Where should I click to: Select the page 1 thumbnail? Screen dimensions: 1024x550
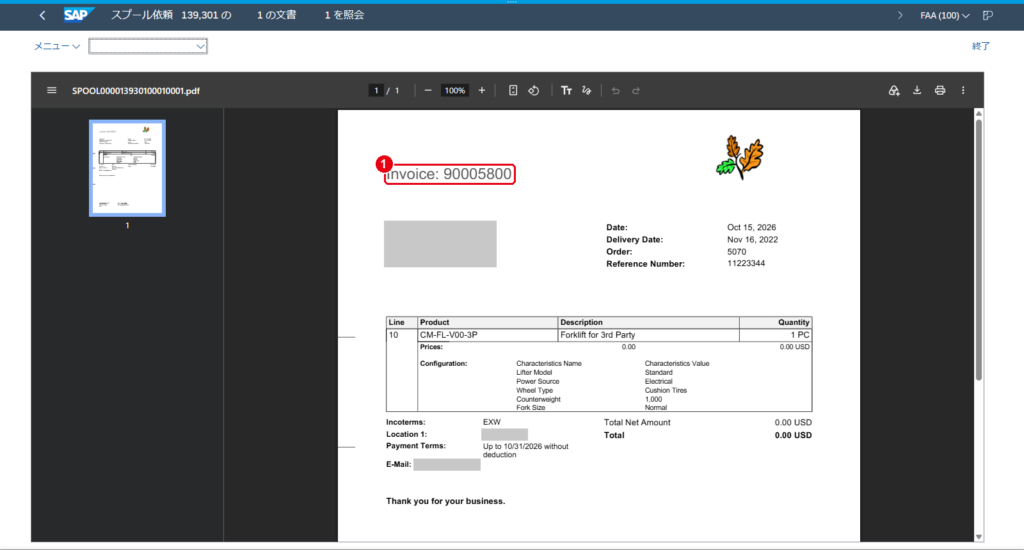127,168
